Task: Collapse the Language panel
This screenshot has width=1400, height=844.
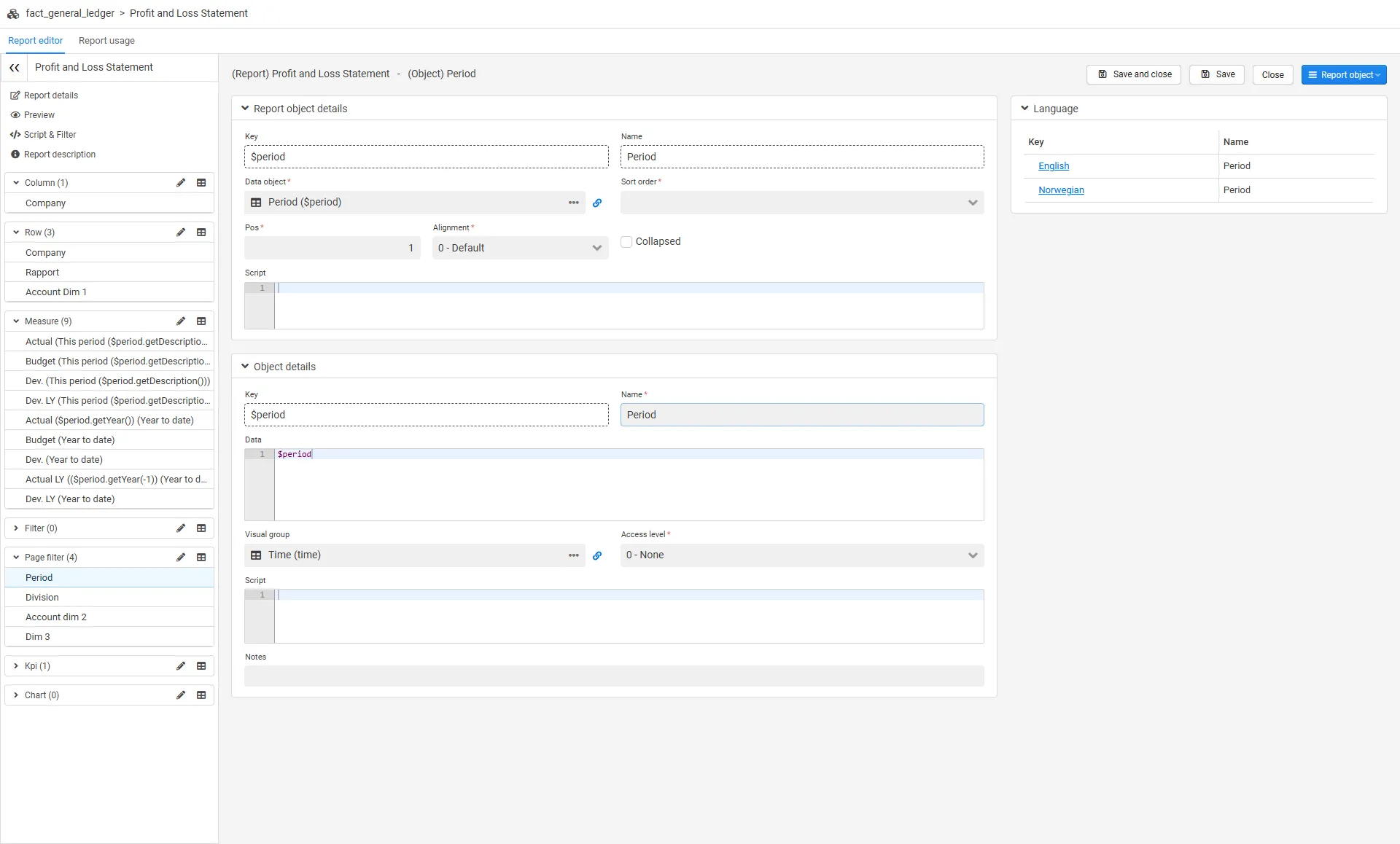Action: pos(1024,109)
